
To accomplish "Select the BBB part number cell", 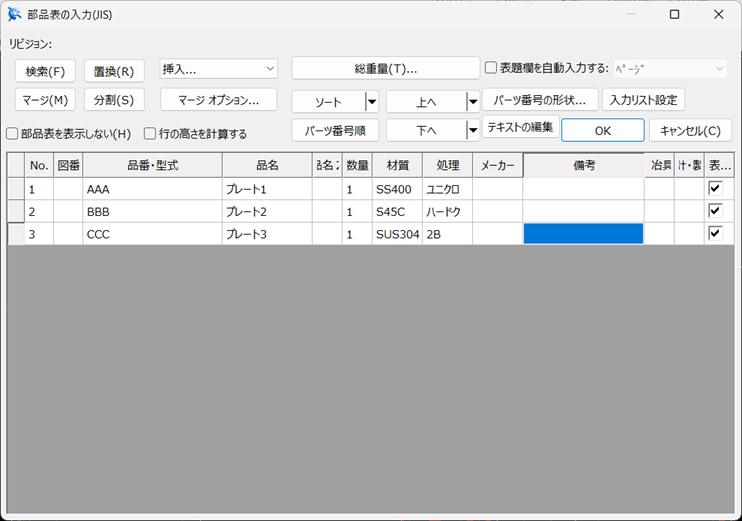I will coord(152,211).
